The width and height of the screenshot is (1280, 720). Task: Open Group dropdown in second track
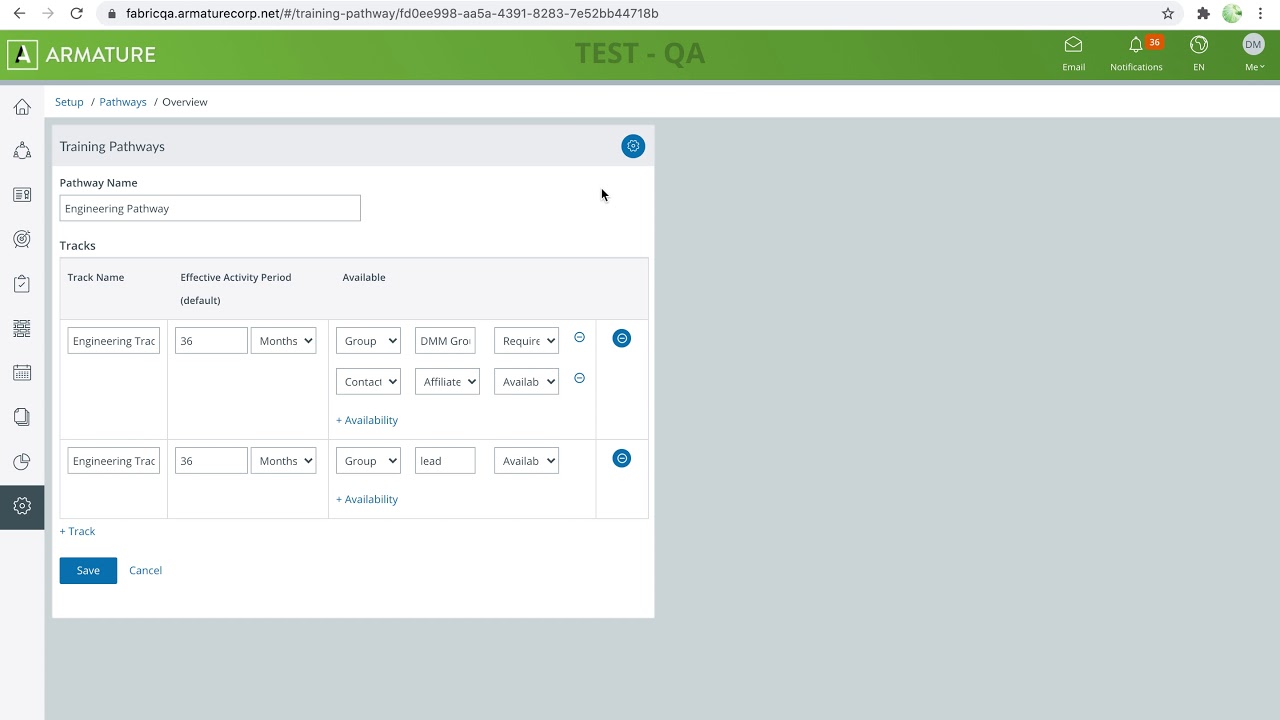coord(368,461)
